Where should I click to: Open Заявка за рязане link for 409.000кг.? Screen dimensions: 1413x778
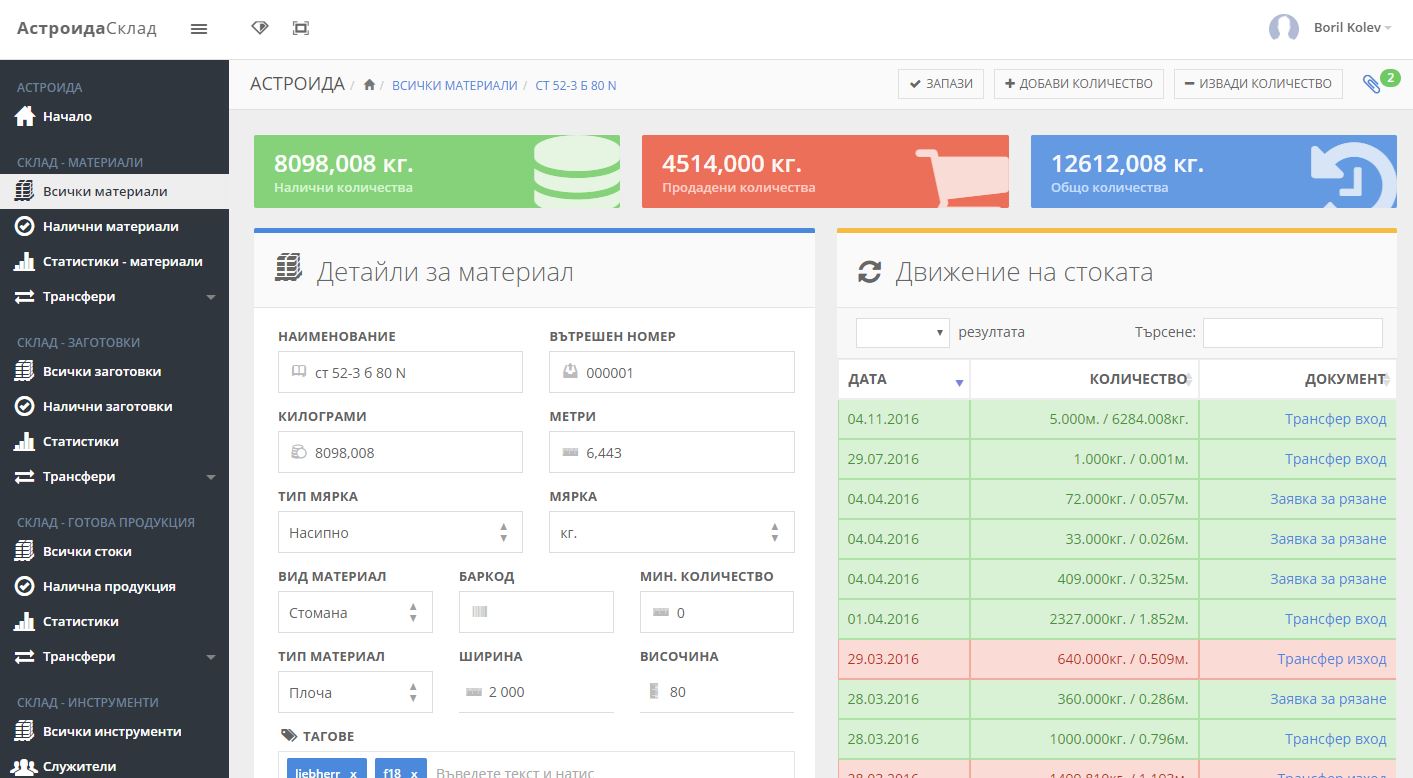click(1328, 579)
